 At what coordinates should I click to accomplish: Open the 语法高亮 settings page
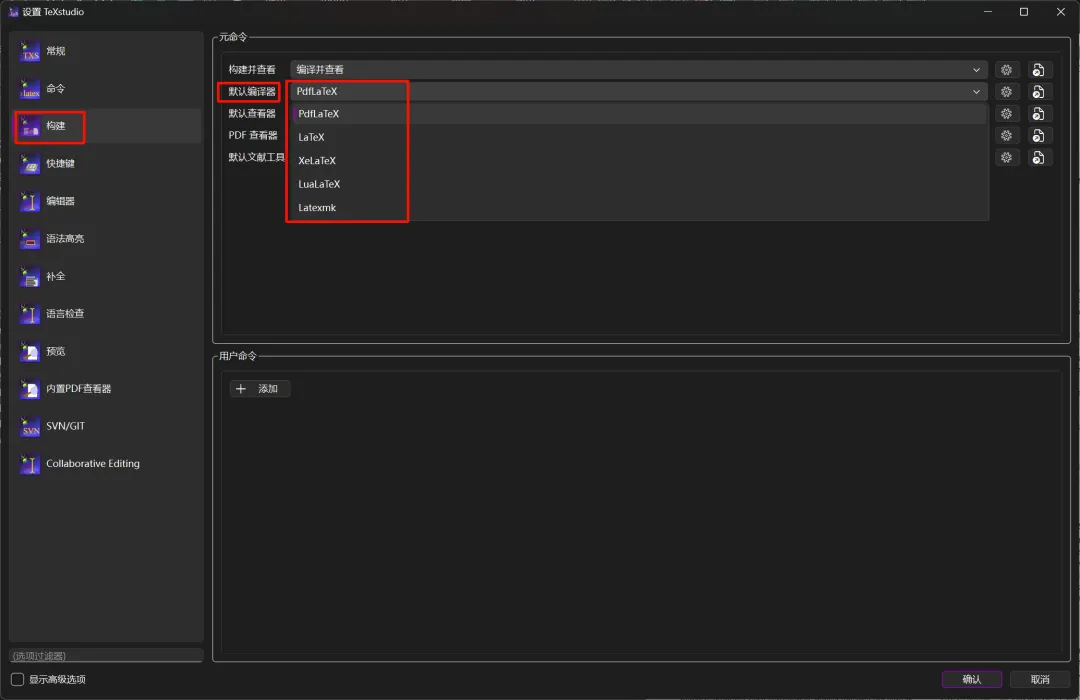coord(107,239)
